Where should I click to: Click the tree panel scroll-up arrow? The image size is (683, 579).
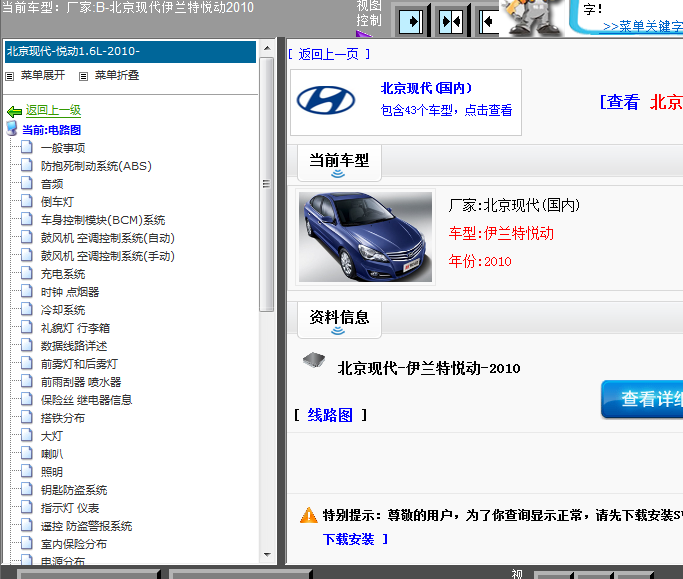coord(267,48)
